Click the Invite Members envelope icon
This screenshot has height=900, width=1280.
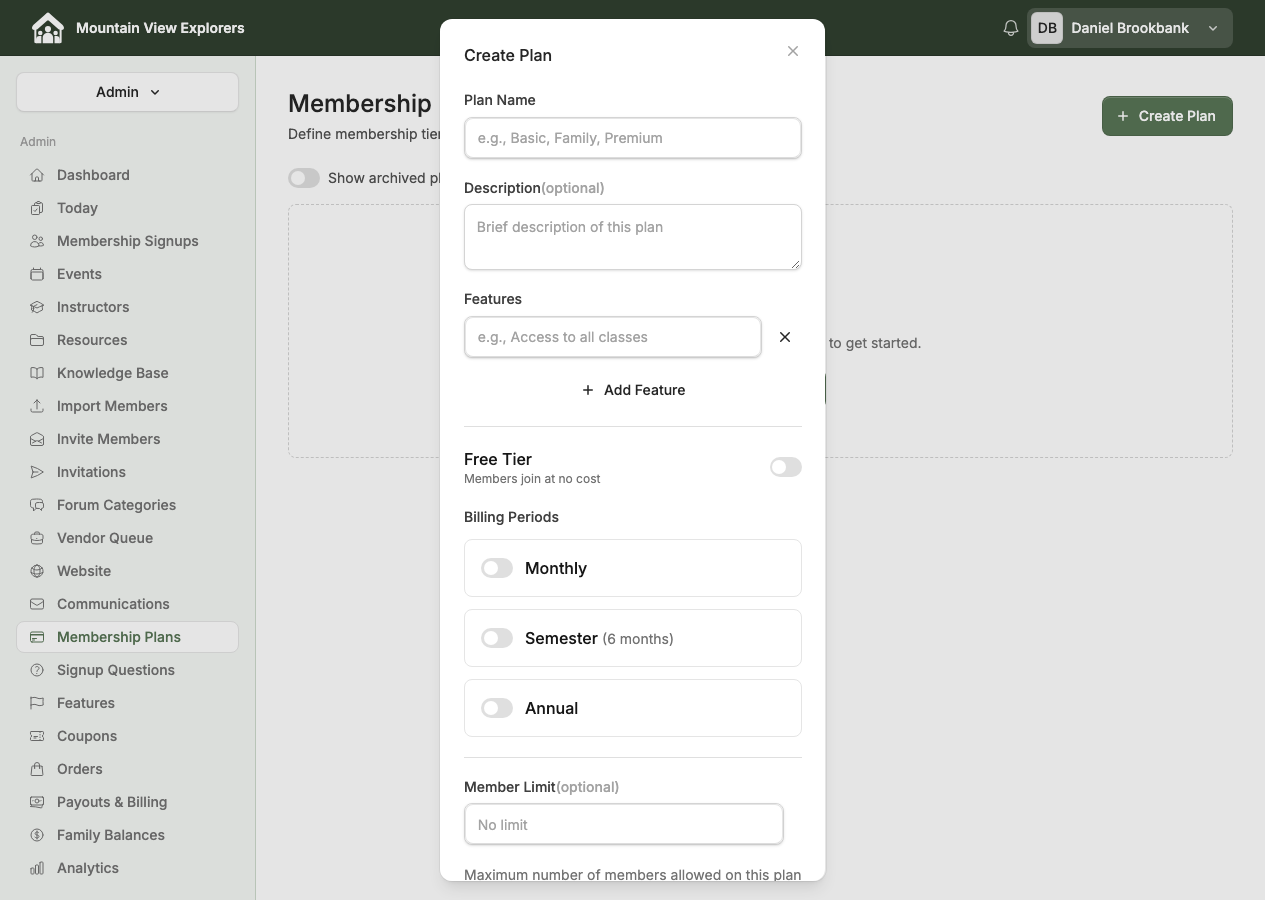37,439
